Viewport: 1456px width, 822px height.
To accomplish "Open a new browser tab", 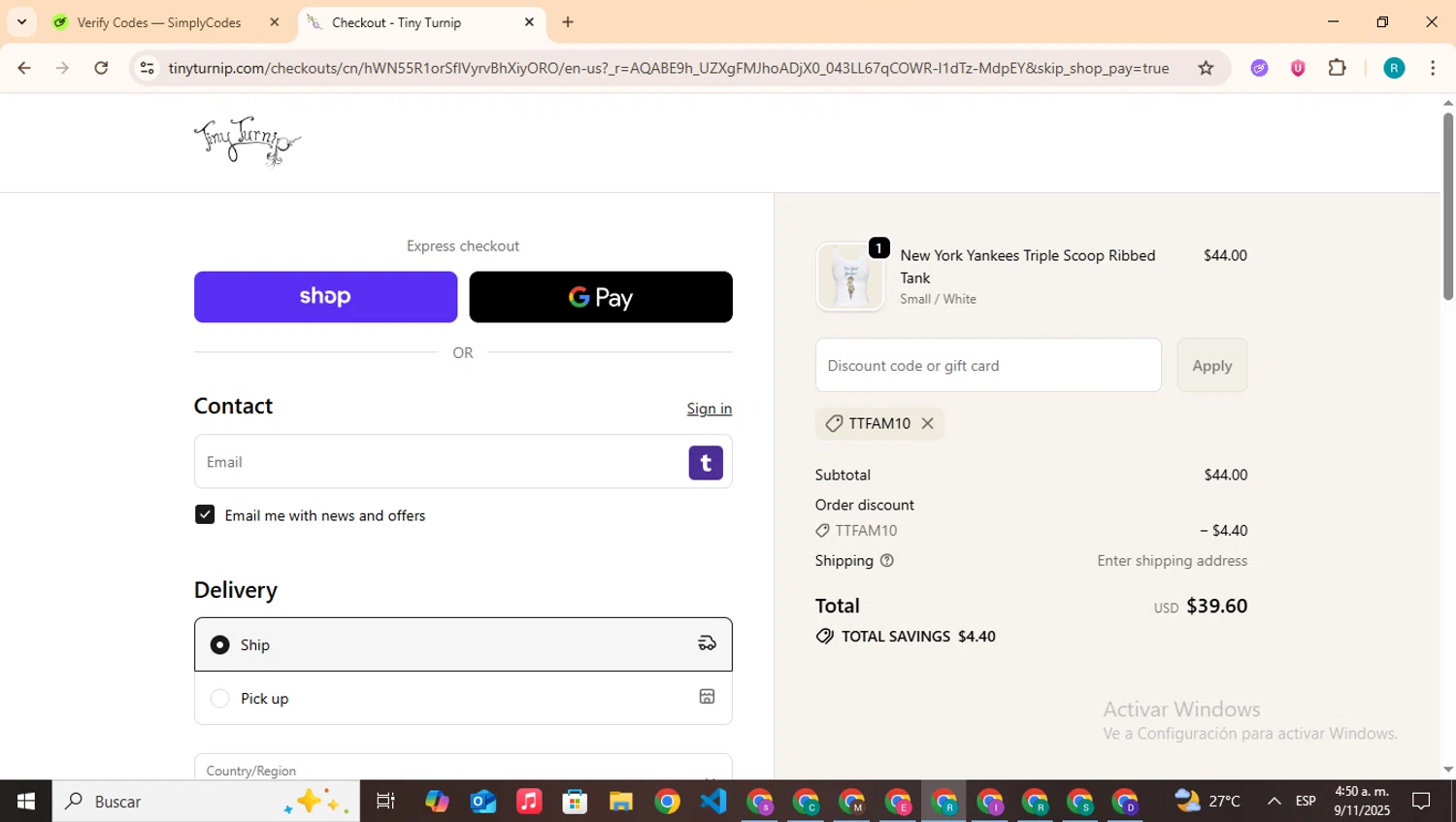I will [x=568, y=22].
